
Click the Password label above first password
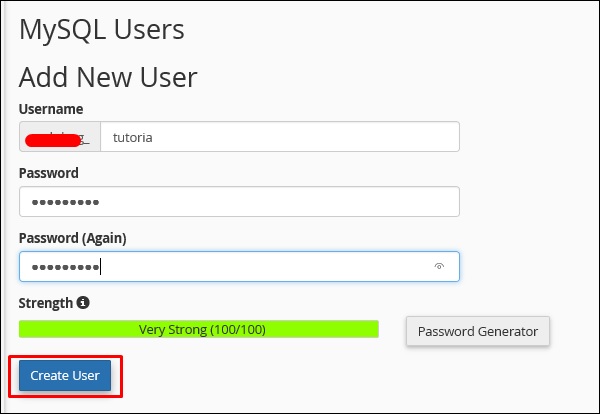point(49,173)
